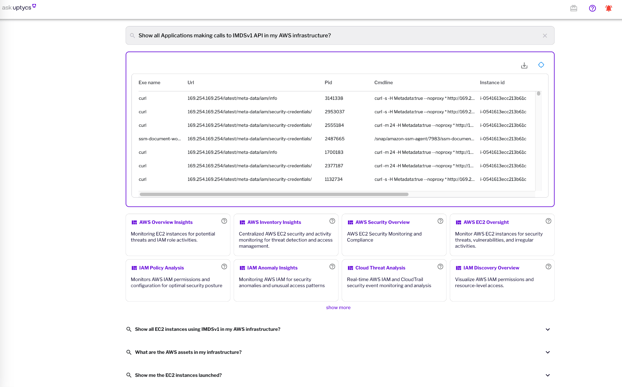The image size is (622, 387).
Task: Focus the search query input field
Action: [x=340, y=36]
